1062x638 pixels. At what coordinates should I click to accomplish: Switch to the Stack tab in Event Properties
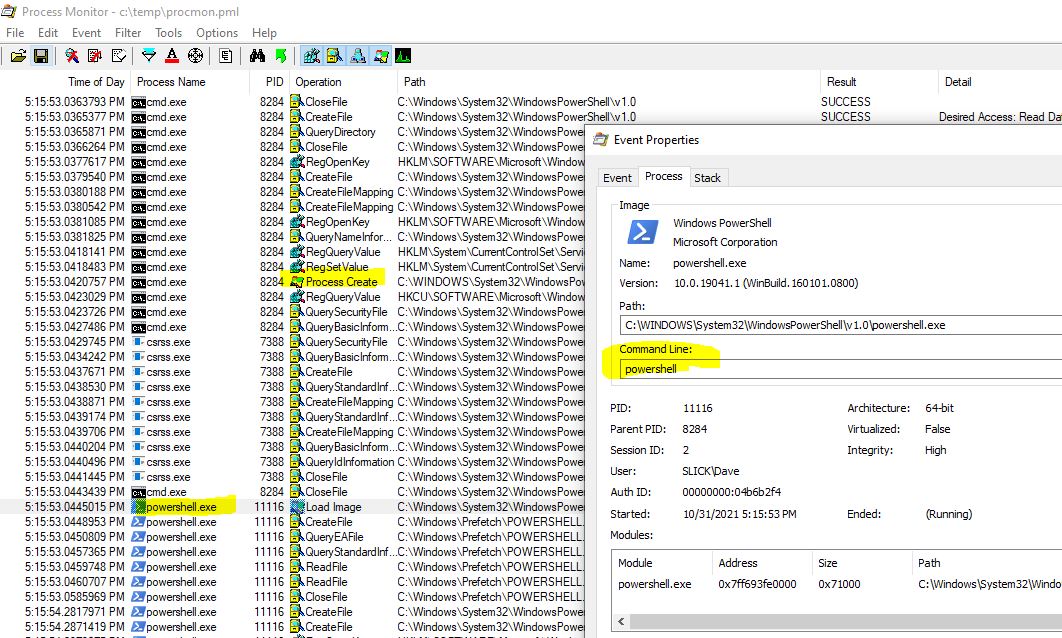707,177
